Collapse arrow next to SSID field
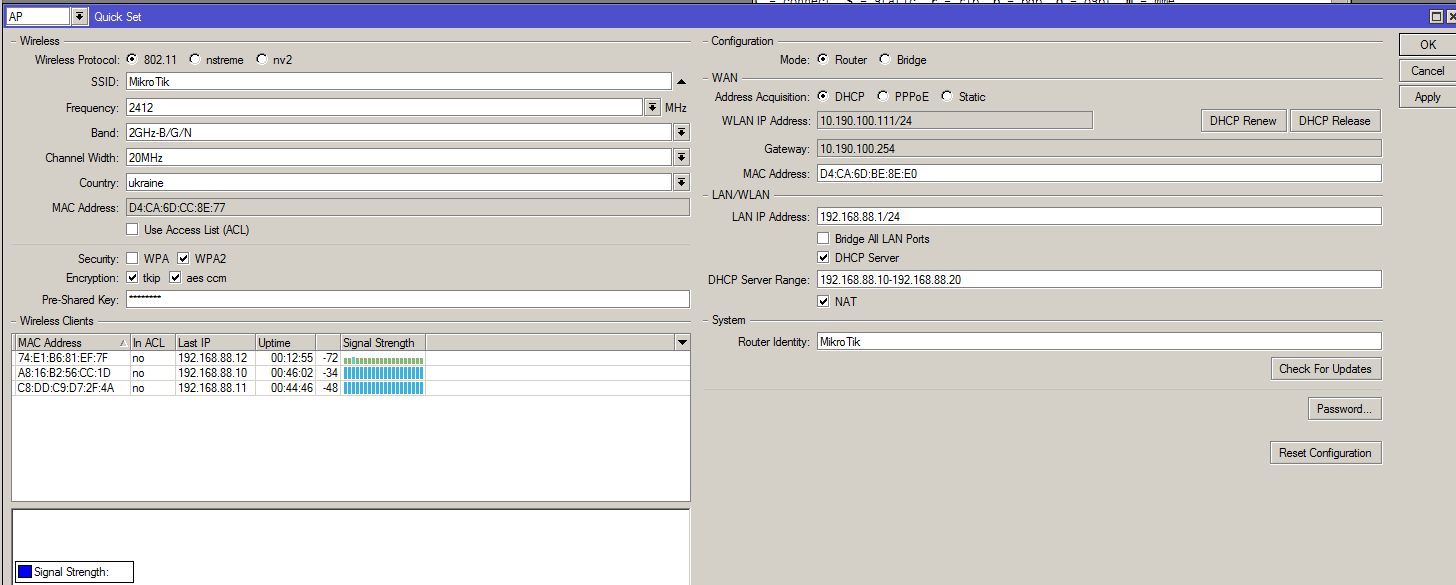 click(681, 82)
